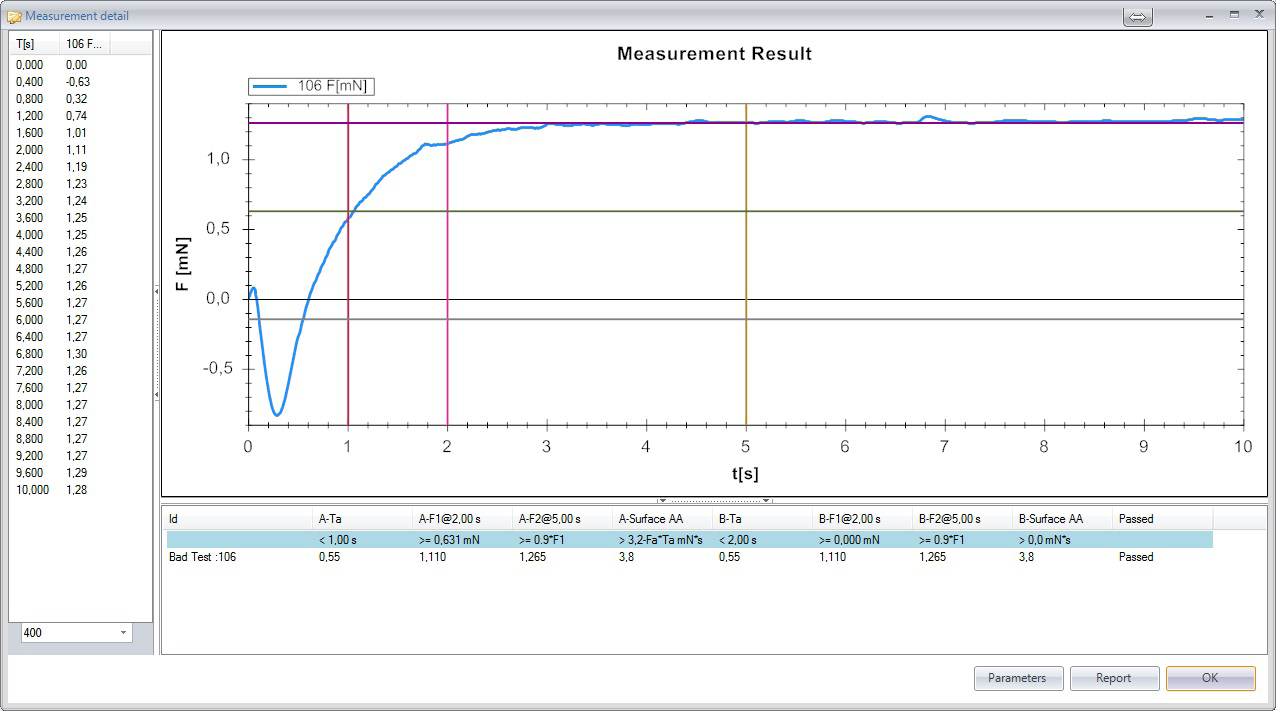
Task: Select the 6,800 time row in data list
Action: click(x=30, y=354)
